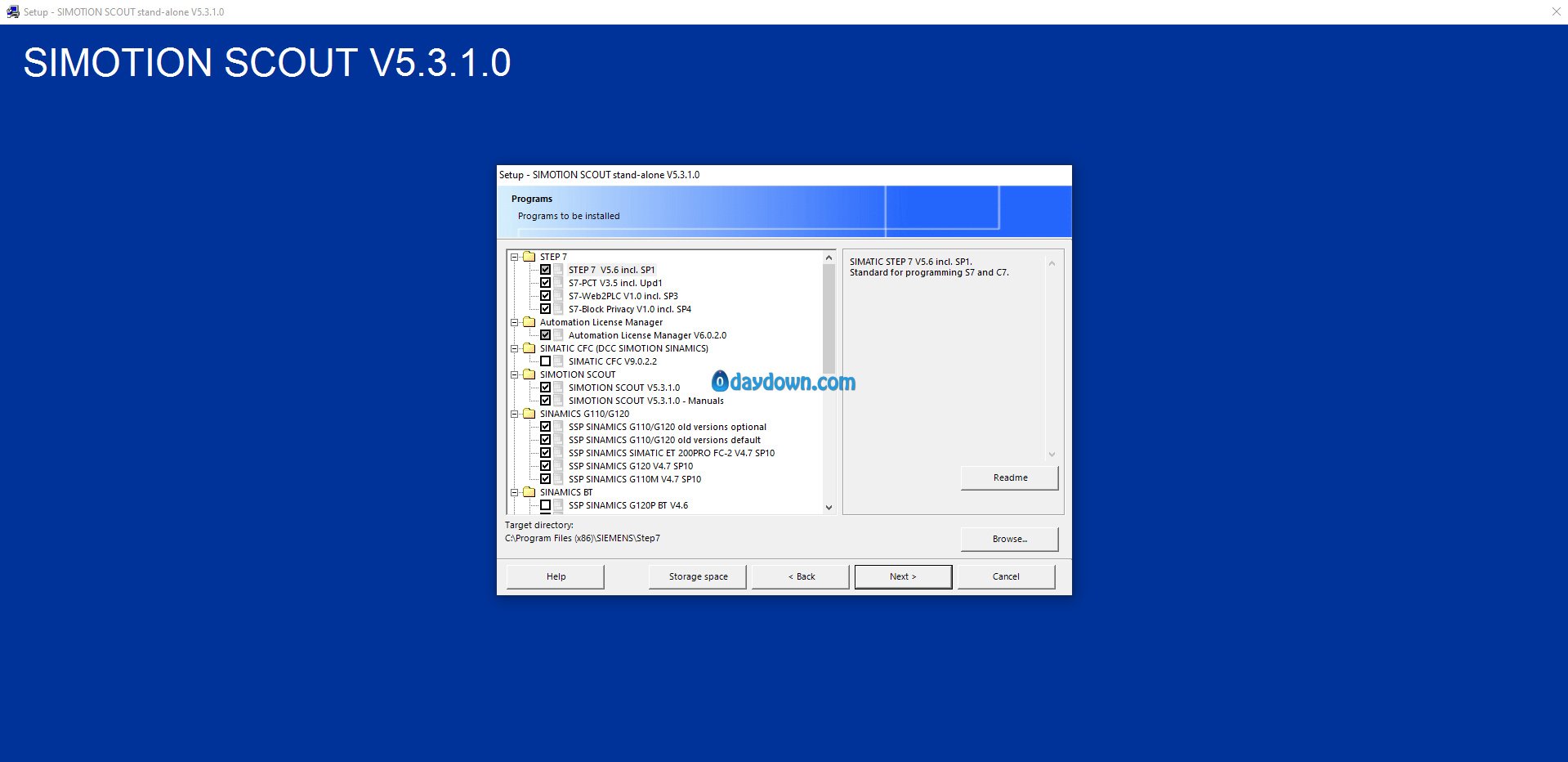Select SSP SINAMICS G120P BT V4.6 row text
Viewport: 1568px width, 762px height.
click(628, 505)
